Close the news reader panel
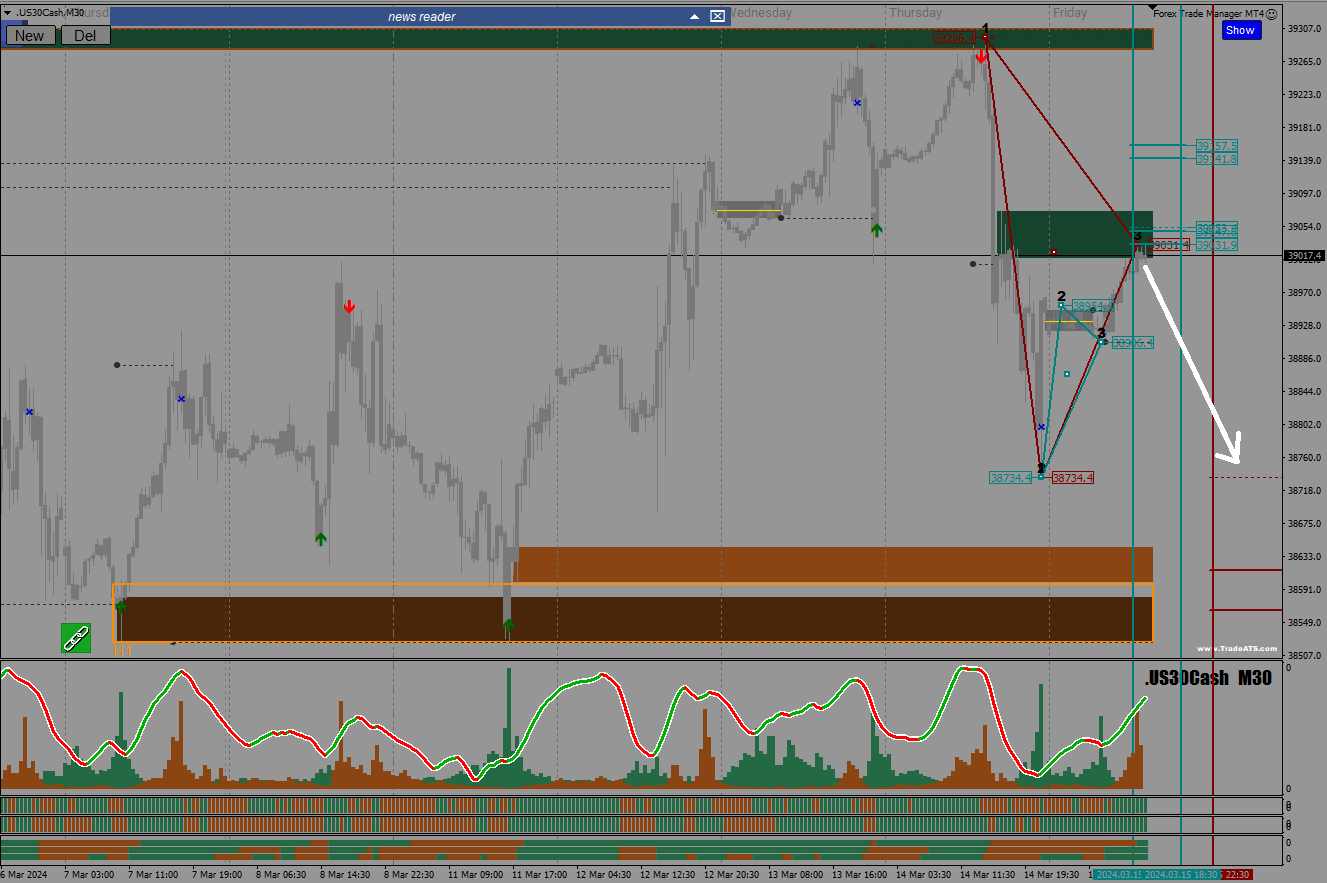The image size is (1327, 883). [x=717, y=16]
